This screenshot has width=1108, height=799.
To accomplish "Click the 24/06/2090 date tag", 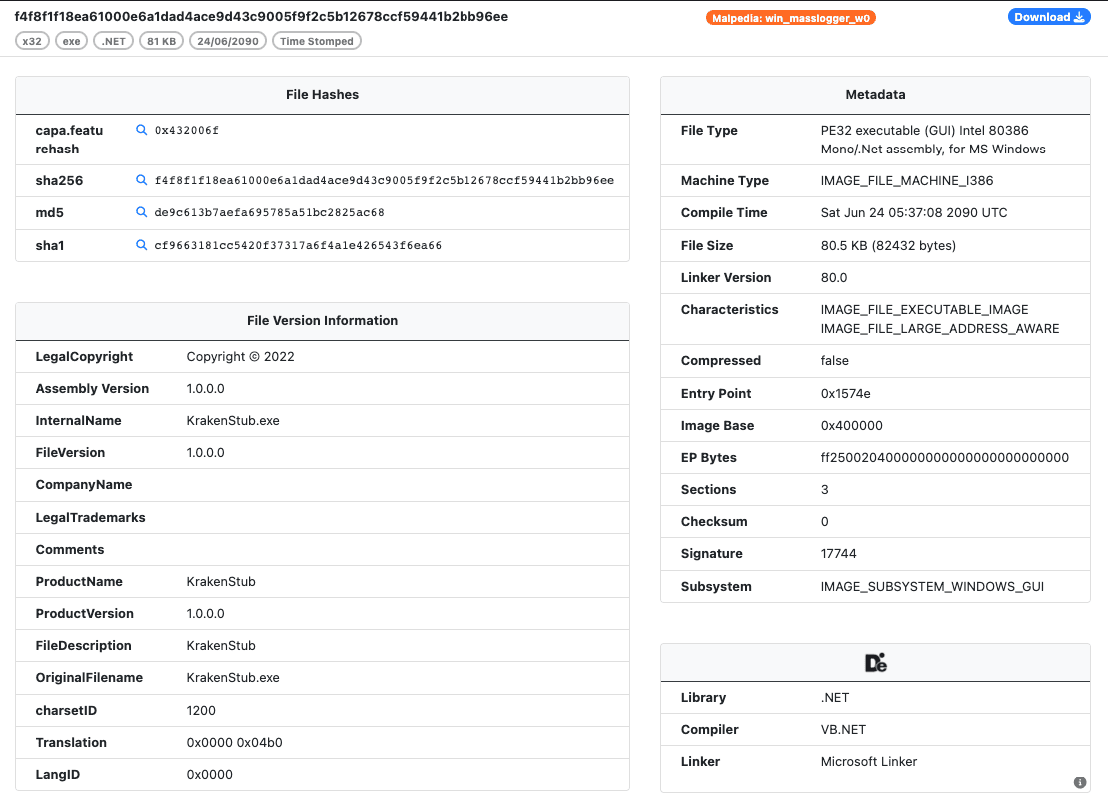I will pos(228,41).
